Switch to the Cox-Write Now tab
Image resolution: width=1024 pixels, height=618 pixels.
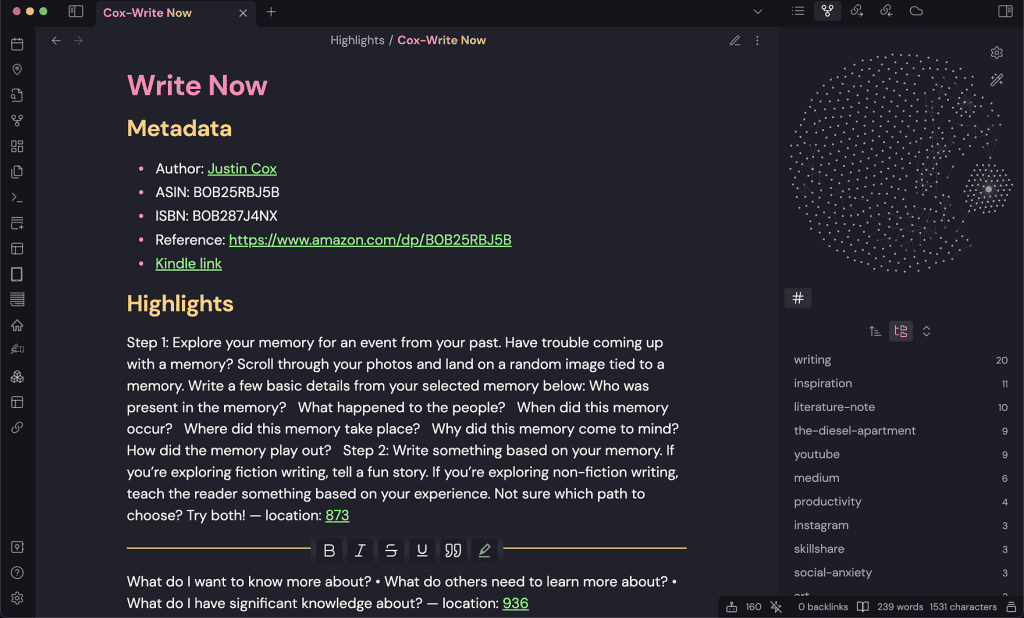150,13
